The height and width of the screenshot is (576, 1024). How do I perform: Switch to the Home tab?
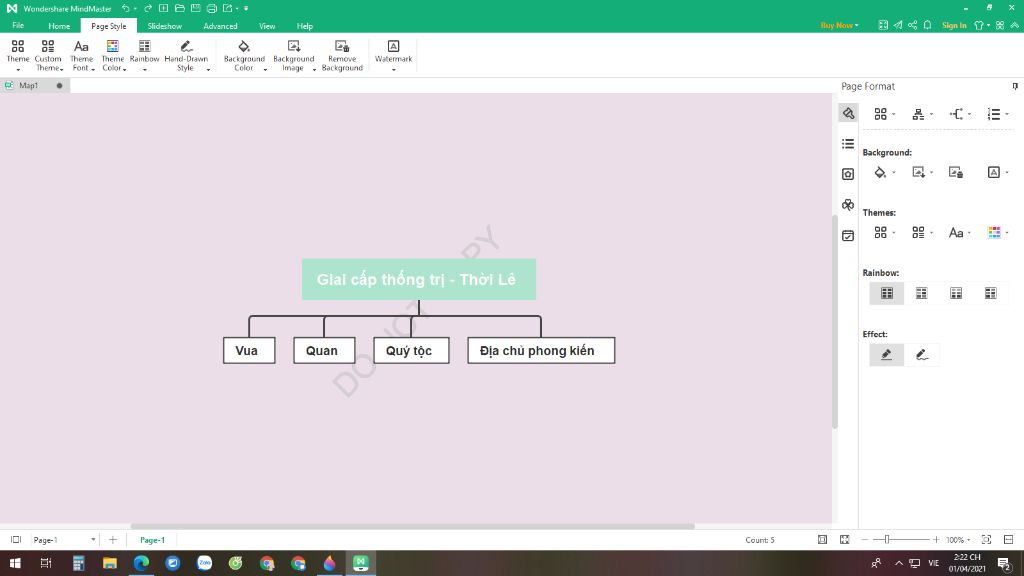click(59, 26)
